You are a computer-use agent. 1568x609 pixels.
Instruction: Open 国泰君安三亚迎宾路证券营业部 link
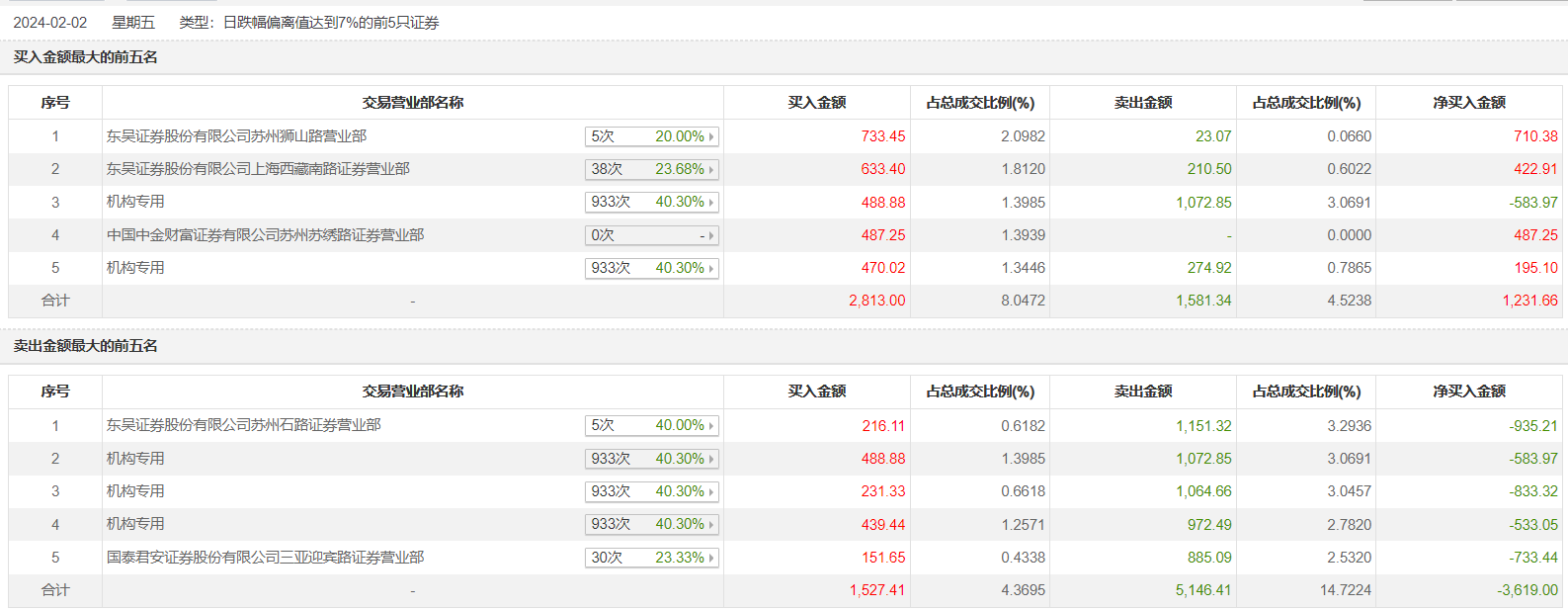tap(265, 558)
